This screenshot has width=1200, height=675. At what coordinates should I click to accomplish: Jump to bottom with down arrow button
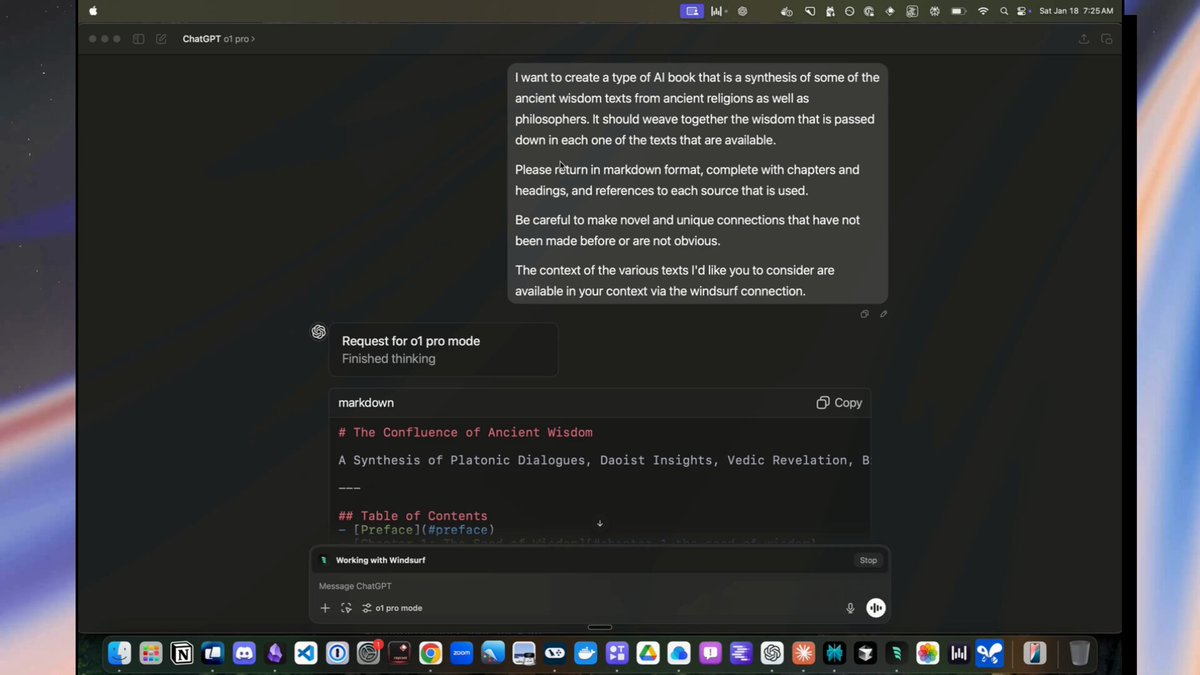click(x=600, y=523)
